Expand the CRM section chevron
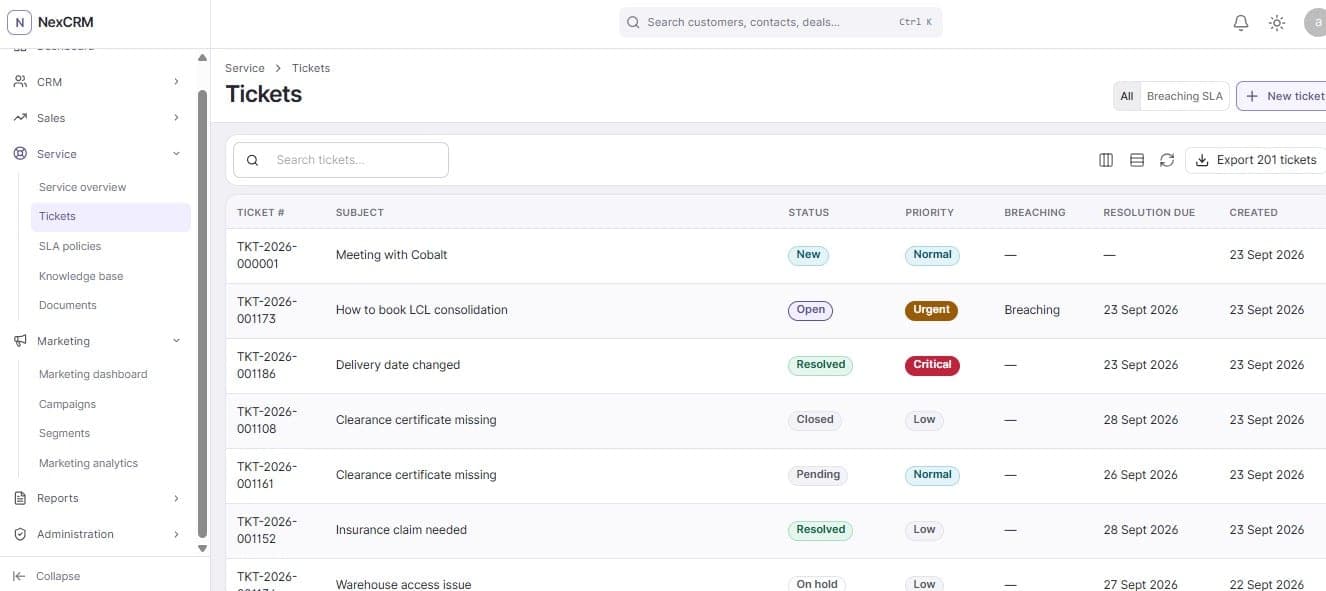The width and height of the screenshot is (1326, 591). [176, 82]
